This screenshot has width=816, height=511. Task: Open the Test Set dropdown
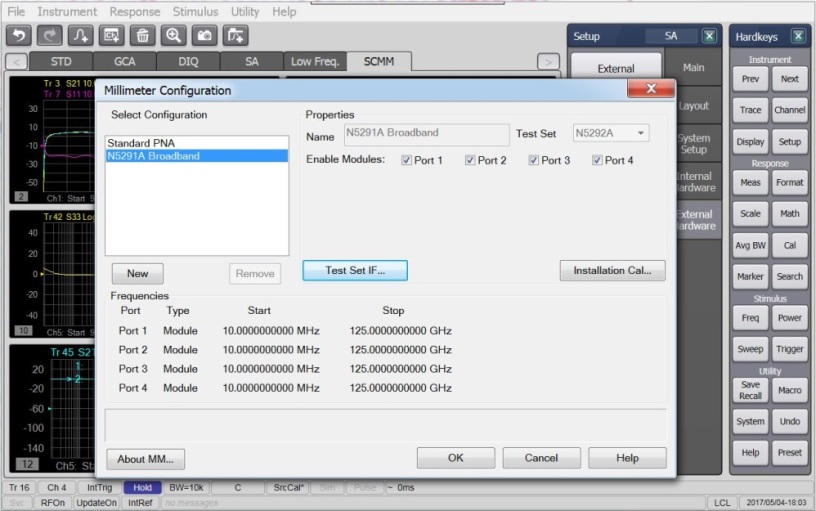[611, 133]
